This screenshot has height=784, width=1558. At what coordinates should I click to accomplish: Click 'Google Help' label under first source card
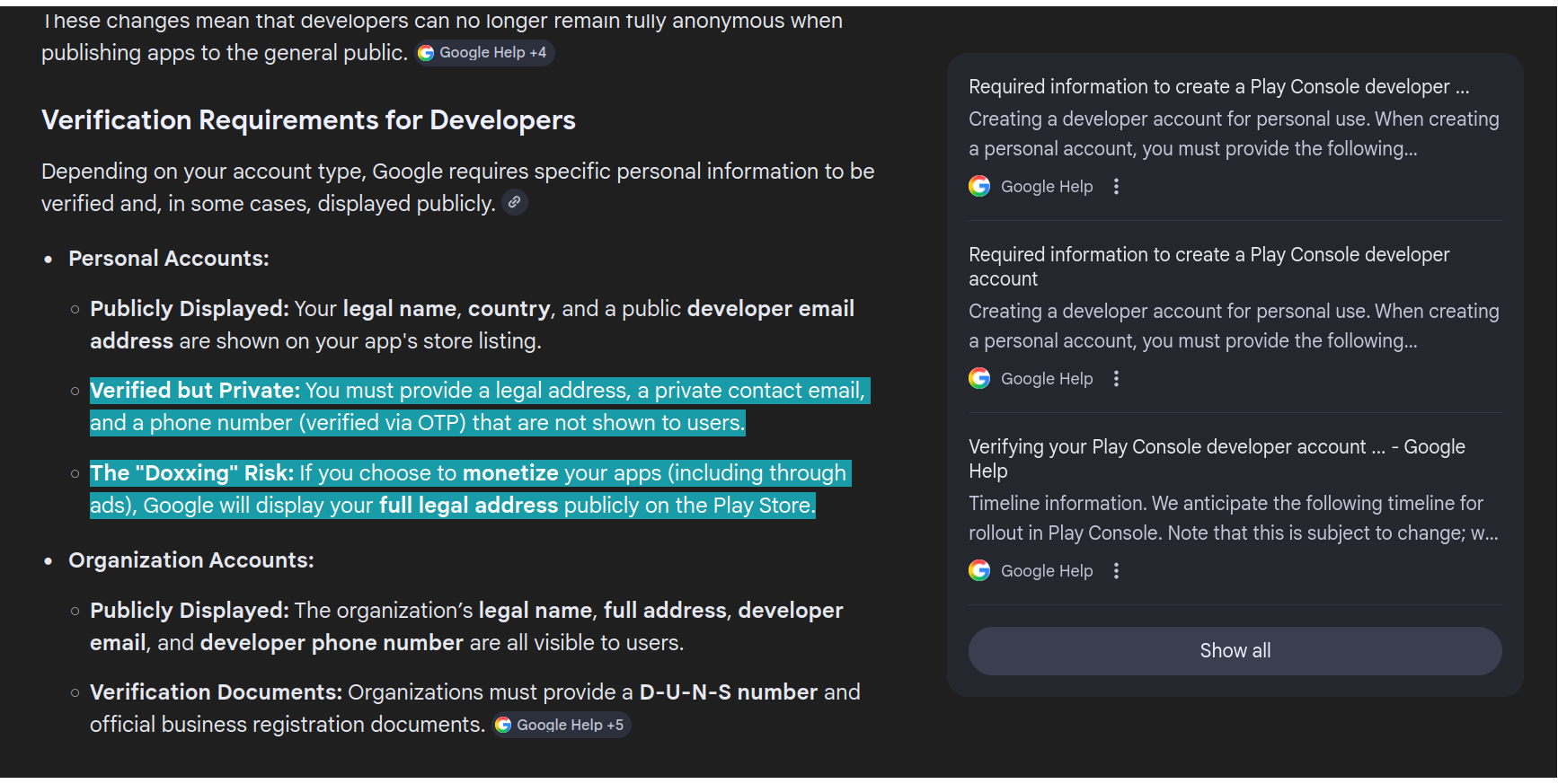[1047, 187]
